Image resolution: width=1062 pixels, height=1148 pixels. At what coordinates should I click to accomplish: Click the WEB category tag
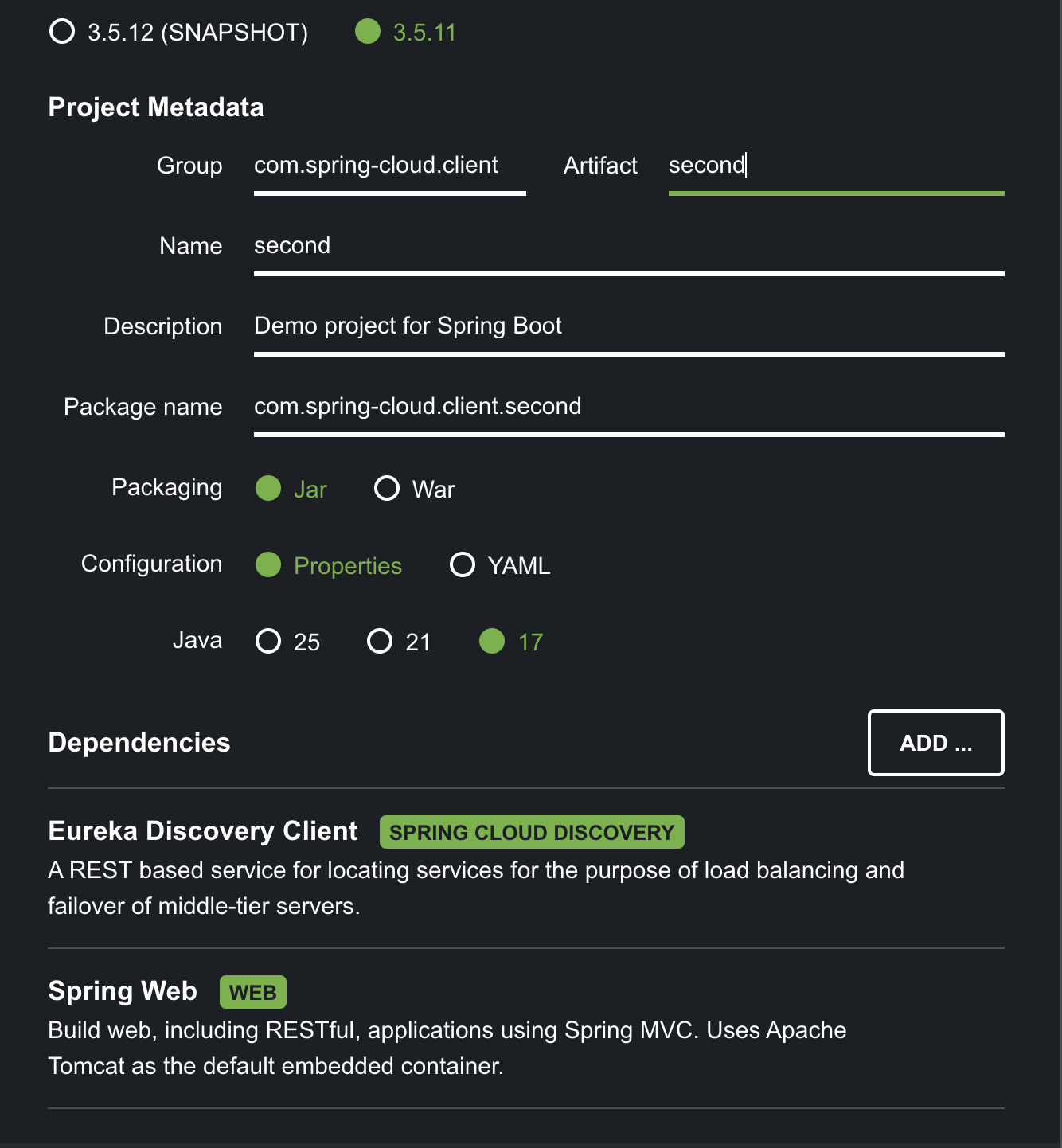253,992
